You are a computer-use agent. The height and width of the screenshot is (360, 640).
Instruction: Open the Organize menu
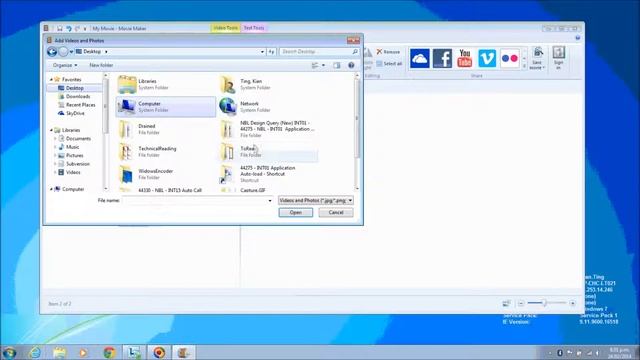(x=65, y=65)
